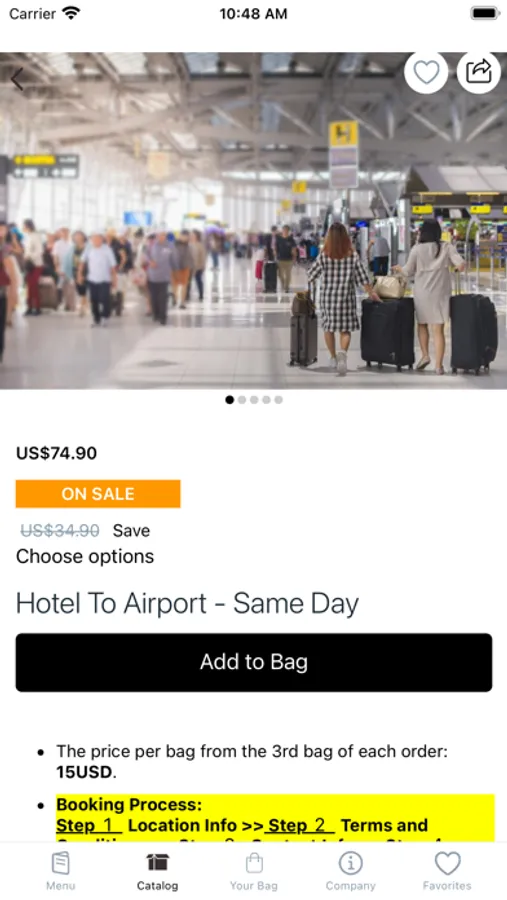Open Your Bag shopping bag icon
The image size is (507, 900).
254,863
